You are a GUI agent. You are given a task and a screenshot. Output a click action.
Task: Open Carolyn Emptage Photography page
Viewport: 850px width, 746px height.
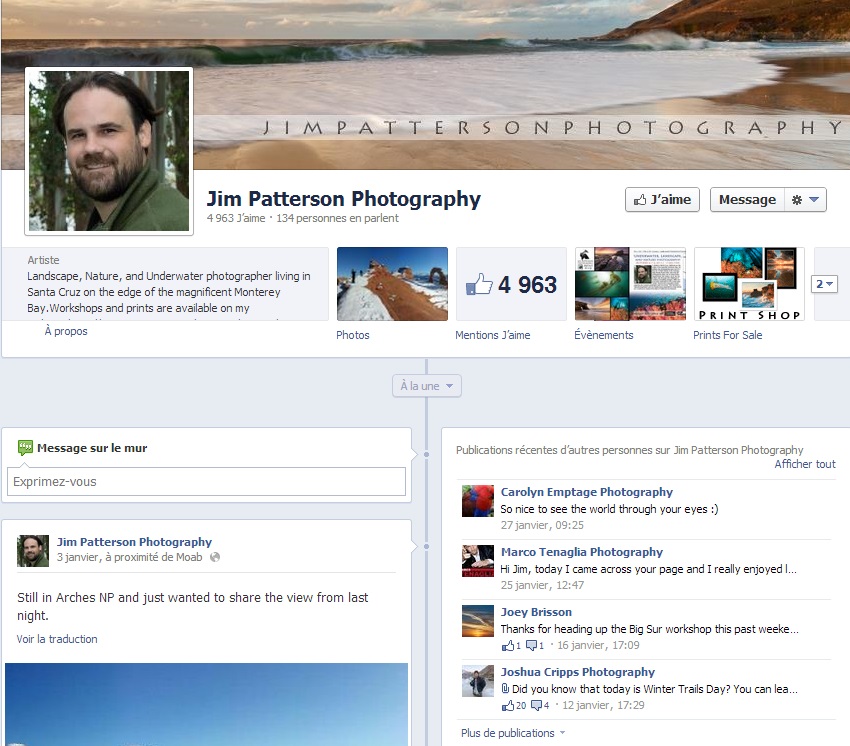pos(587,492)
